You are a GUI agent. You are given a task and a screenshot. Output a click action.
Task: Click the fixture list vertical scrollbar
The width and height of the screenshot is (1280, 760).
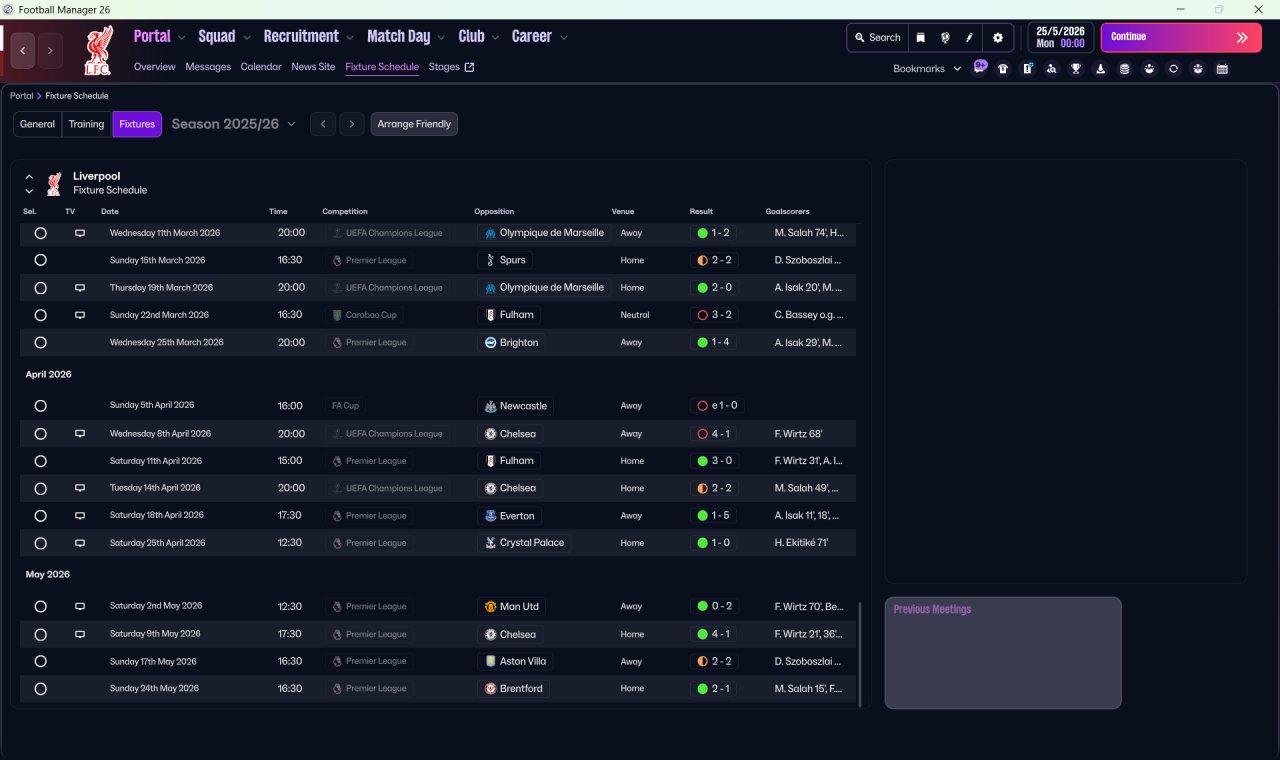point(859,653)
